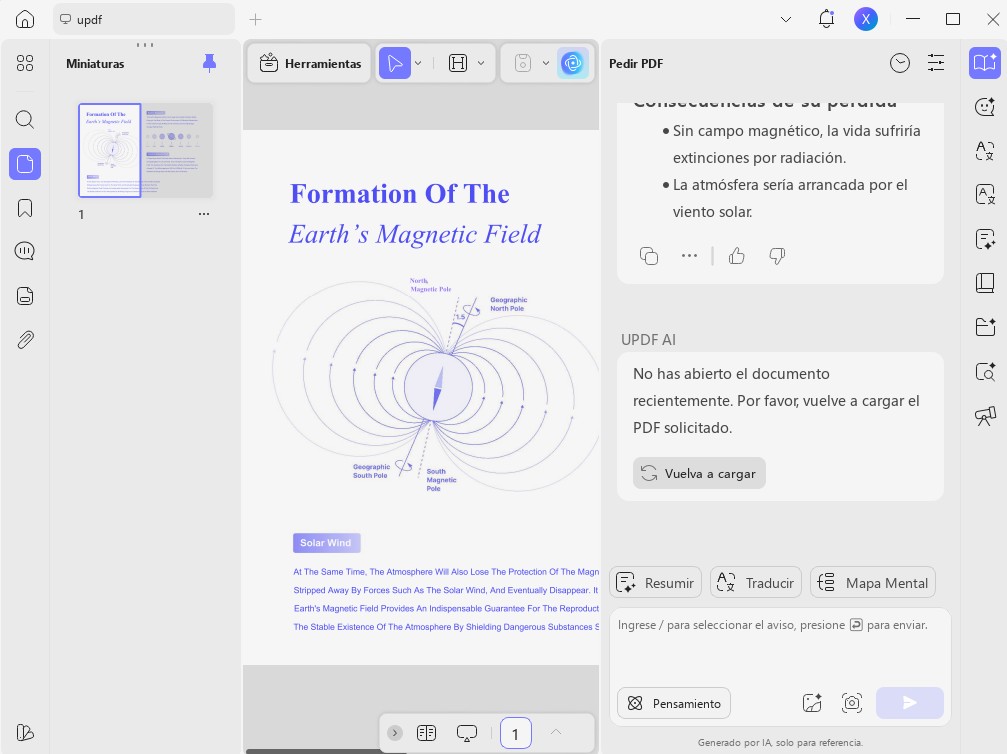Click the notification bell icon
This screenshot has height=754, width=1007.
tap(827, 19)
